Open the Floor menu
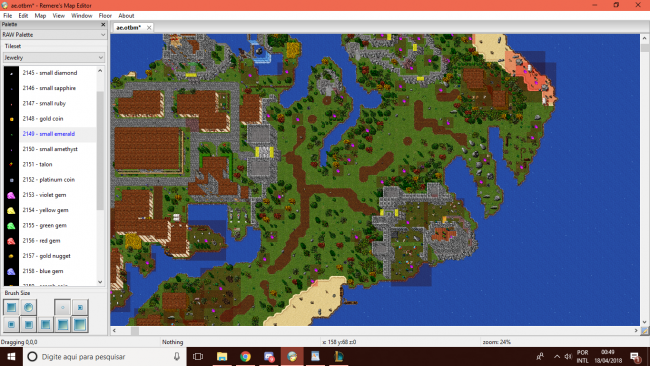 coord(105,16)
